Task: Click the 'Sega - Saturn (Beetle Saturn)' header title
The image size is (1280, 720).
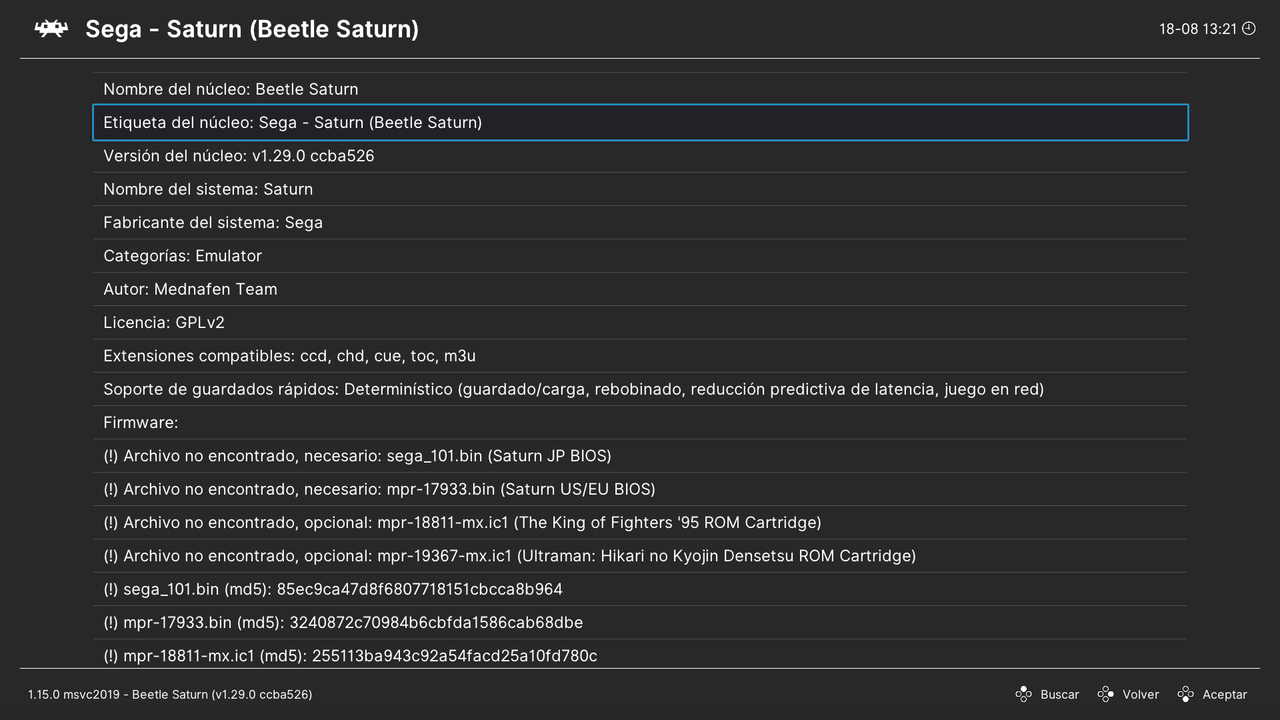Action: click(252, 29)
